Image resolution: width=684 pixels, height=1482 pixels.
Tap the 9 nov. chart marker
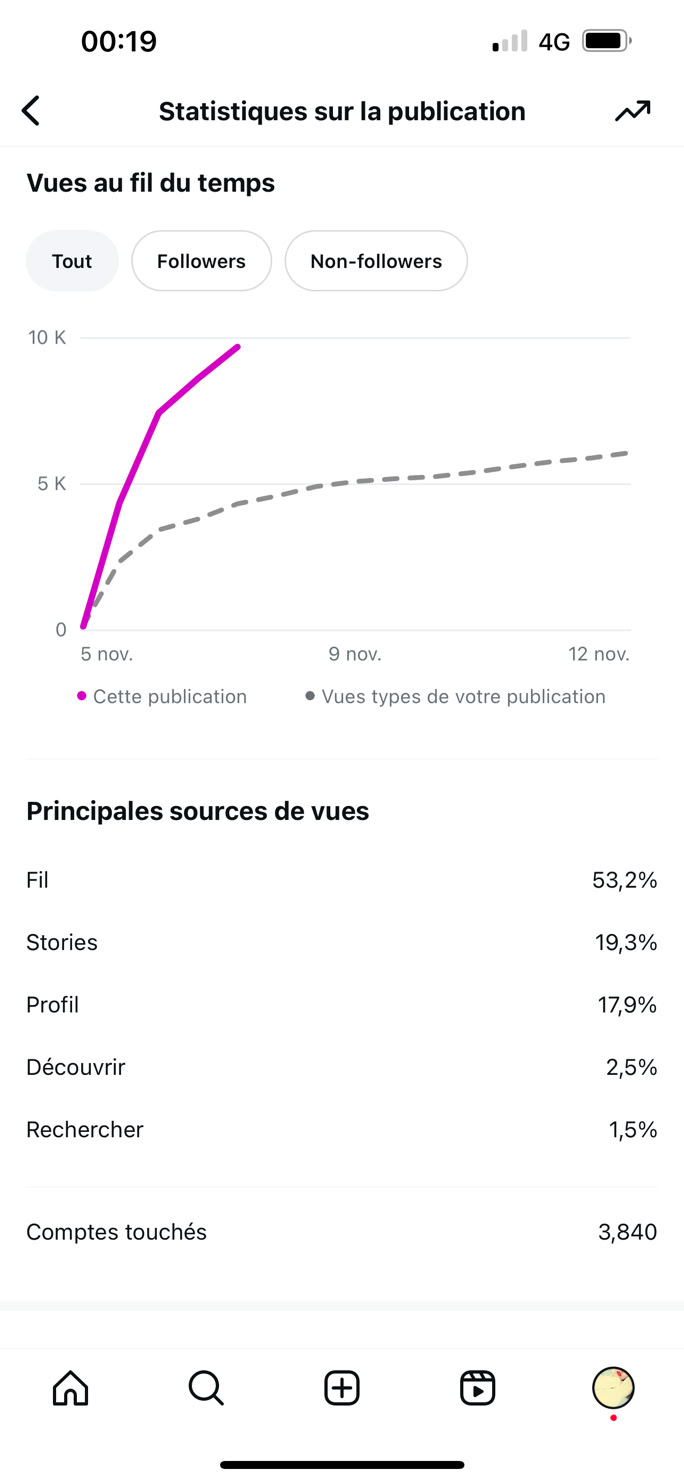(355, 654)
